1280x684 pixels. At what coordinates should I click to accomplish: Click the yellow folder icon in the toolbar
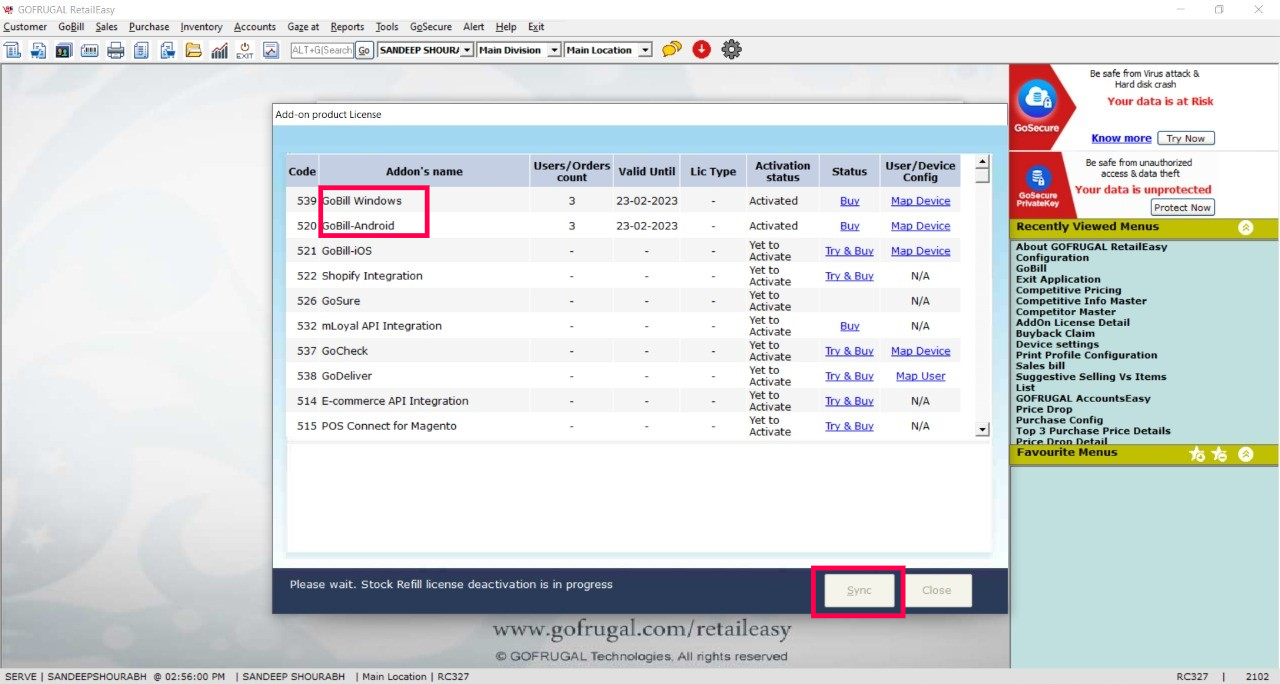[193, 50]
